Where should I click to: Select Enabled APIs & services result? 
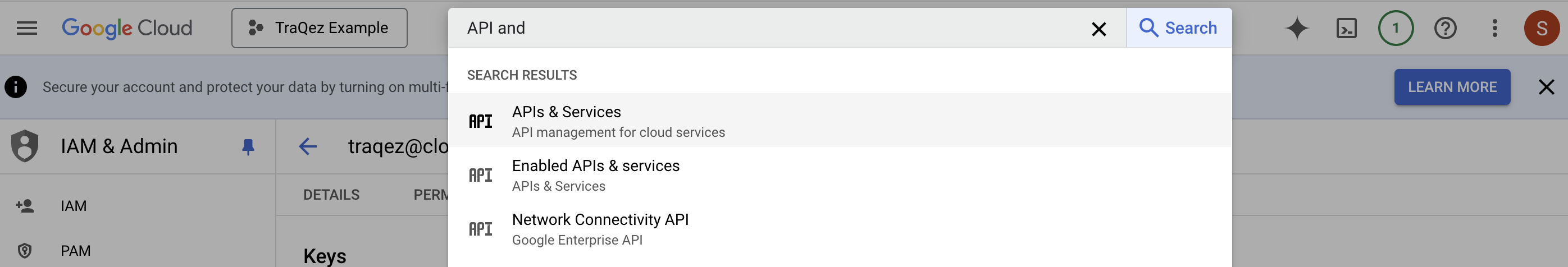point(595,174)
